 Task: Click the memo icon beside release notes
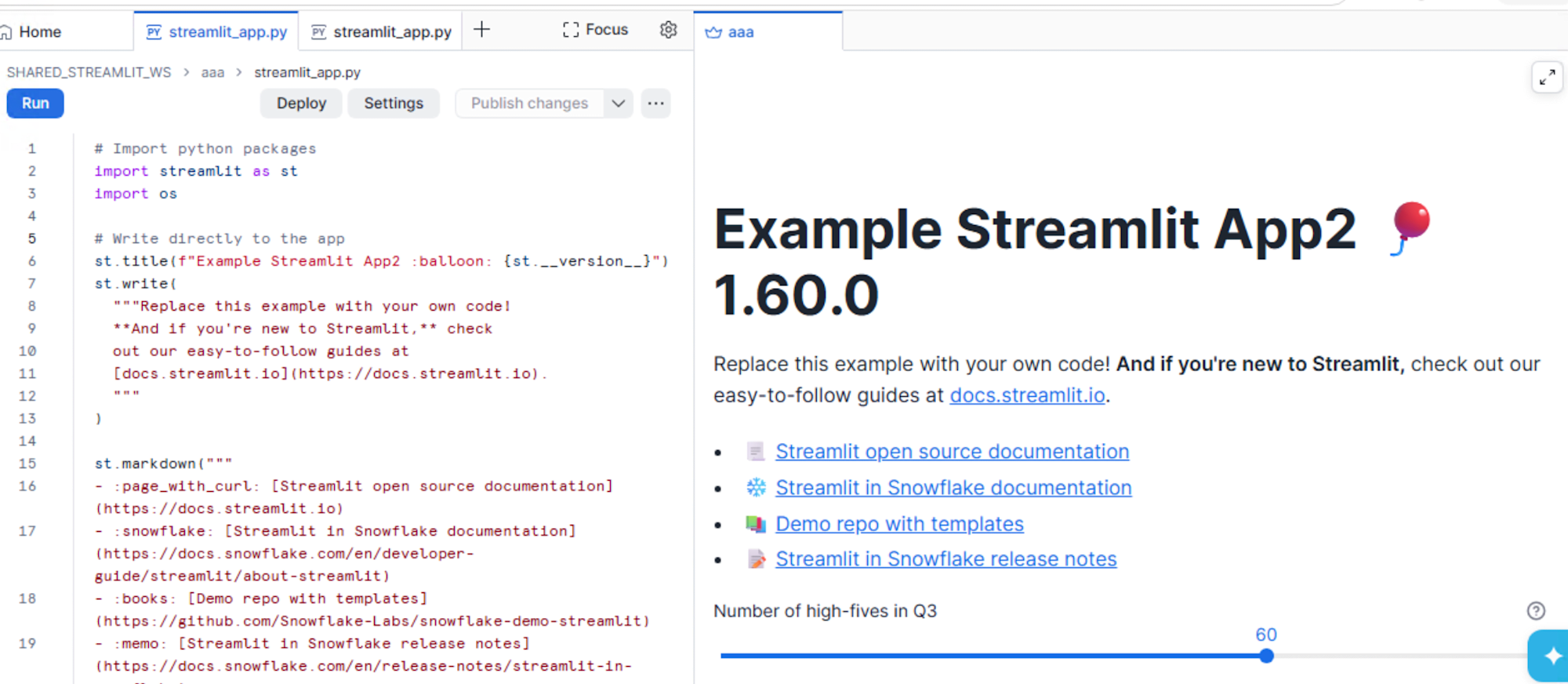pos(756,559)
